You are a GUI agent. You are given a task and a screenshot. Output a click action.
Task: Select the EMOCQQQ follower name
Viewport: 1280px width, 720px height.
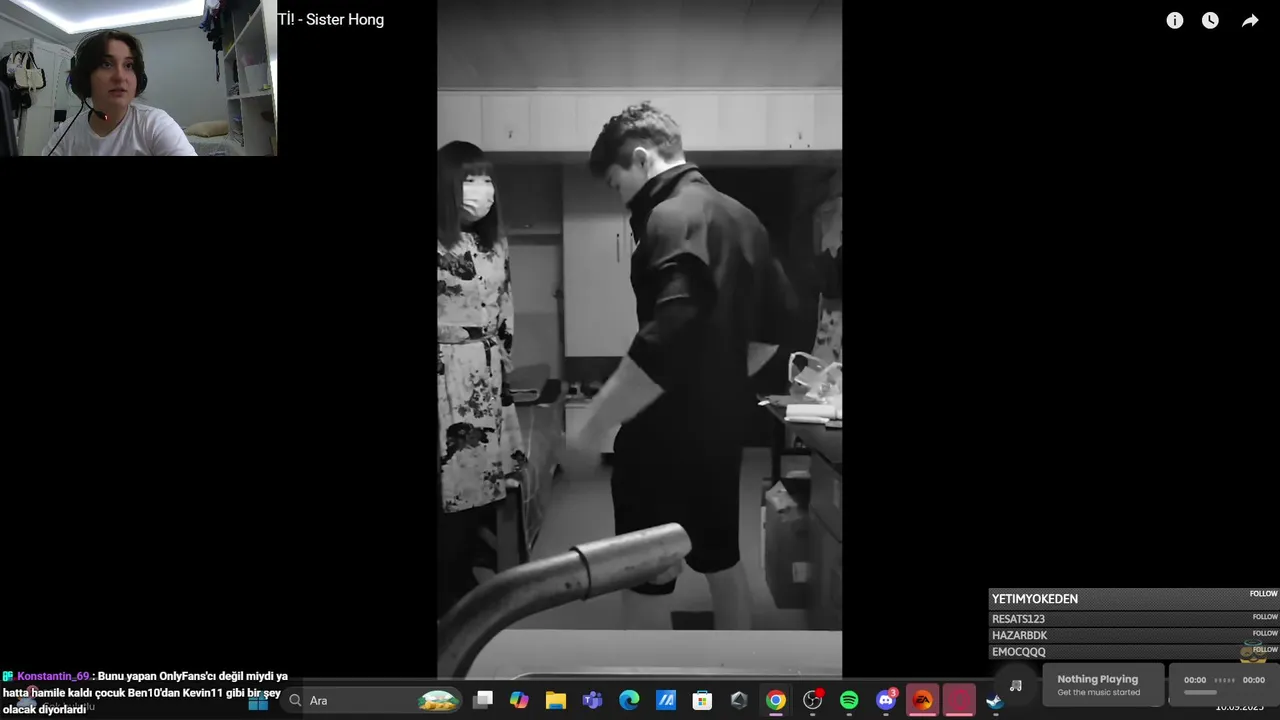[x=1019, y=652]
